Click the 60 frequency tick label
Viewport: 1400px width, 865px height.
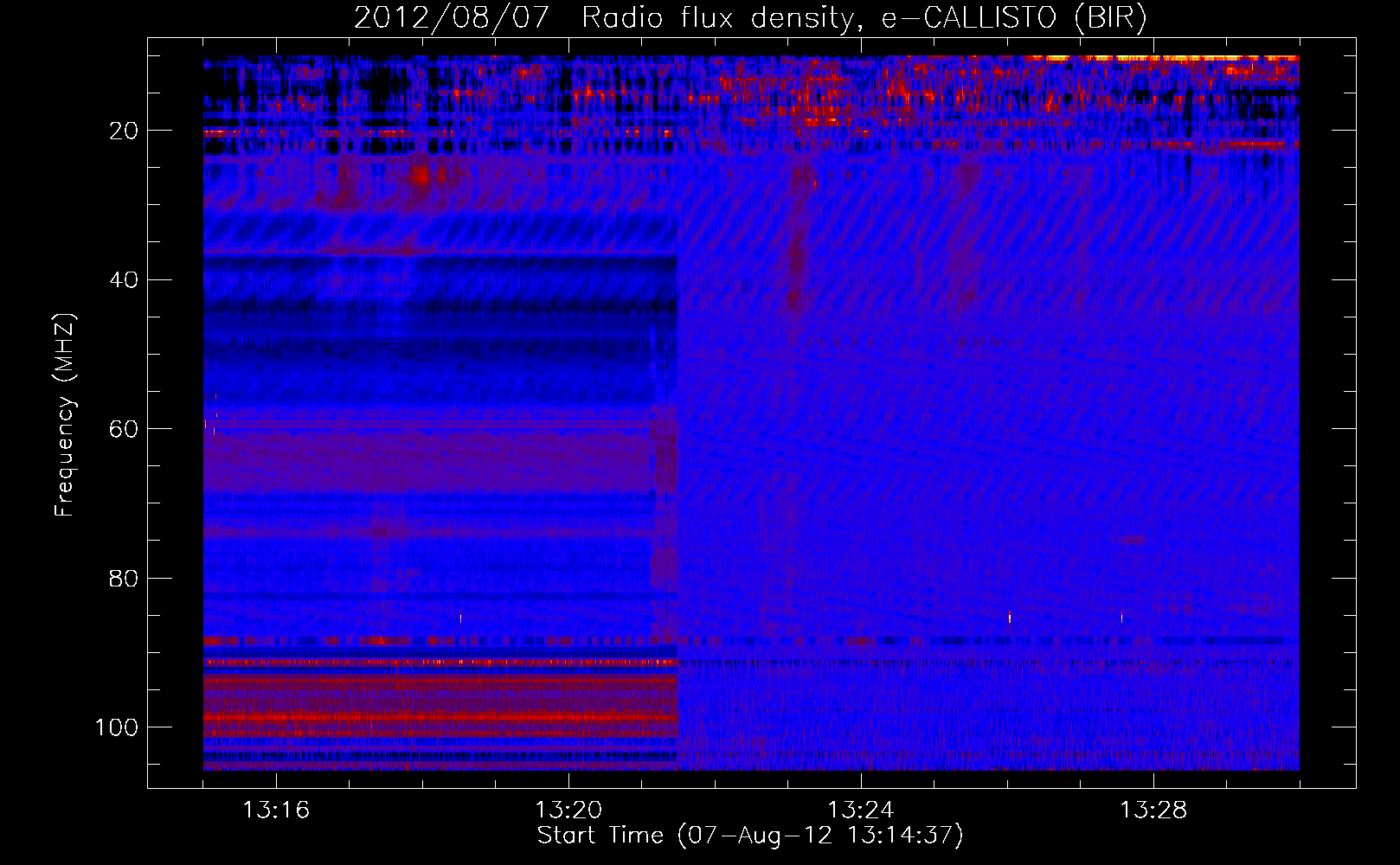(125, 429)
